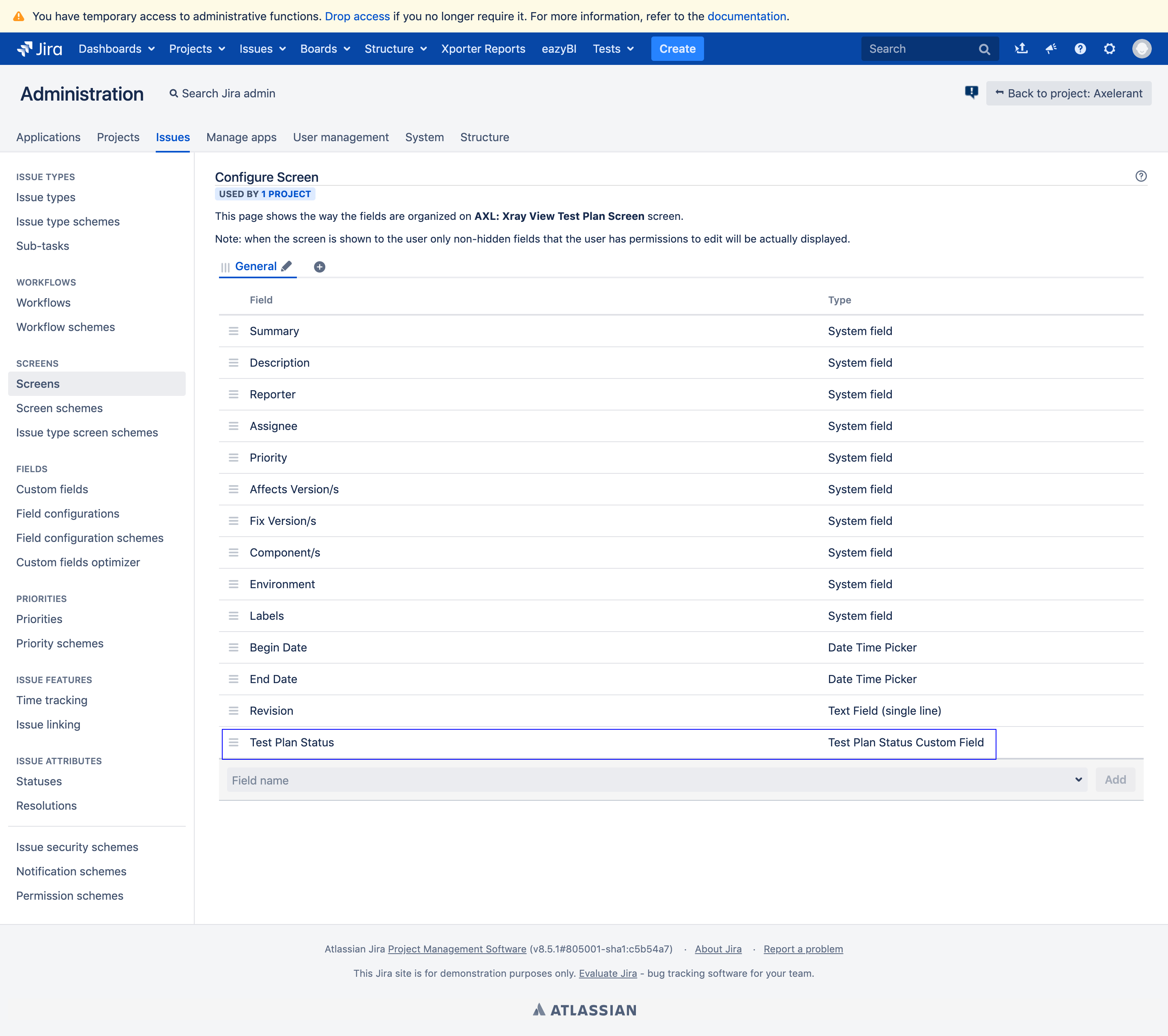The width and height of the screenshot is (1168, 1036).
Task: Open the Help question mark icon
Action: coord(1080,49)
